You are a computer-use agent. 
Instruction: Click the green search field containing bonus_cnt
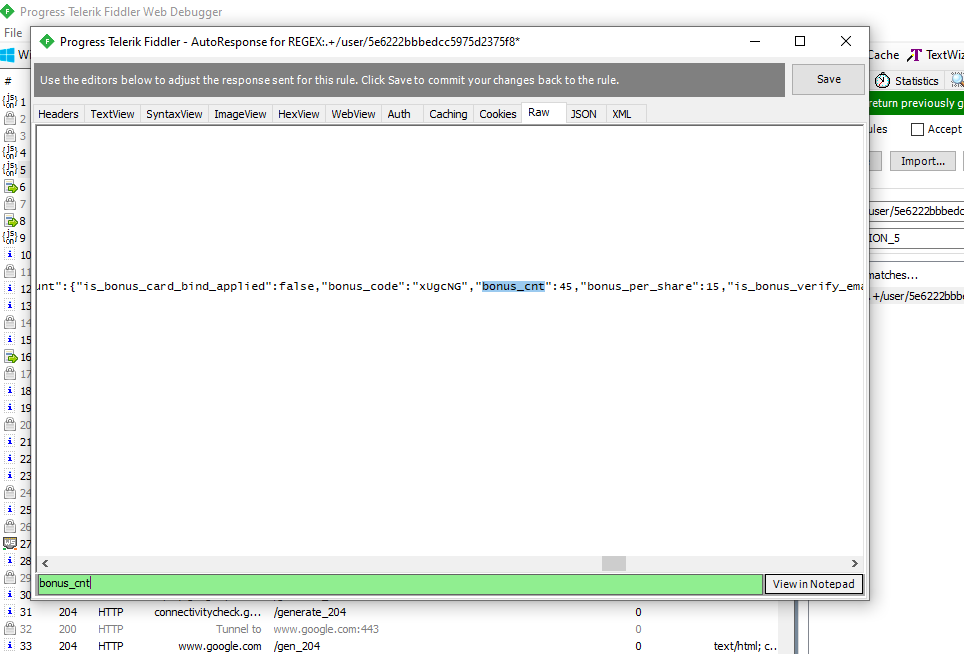[400, 584]
